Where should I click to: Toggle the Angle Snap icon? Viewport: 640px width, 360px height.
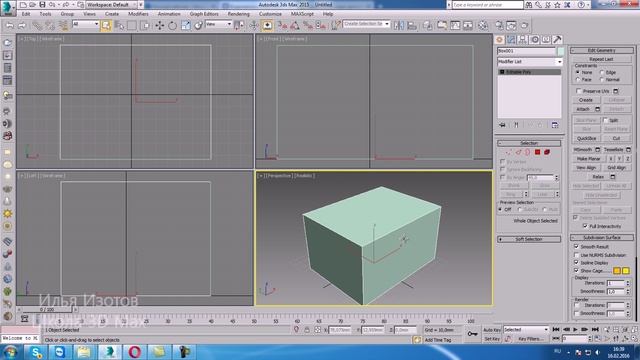click(295, 25)
